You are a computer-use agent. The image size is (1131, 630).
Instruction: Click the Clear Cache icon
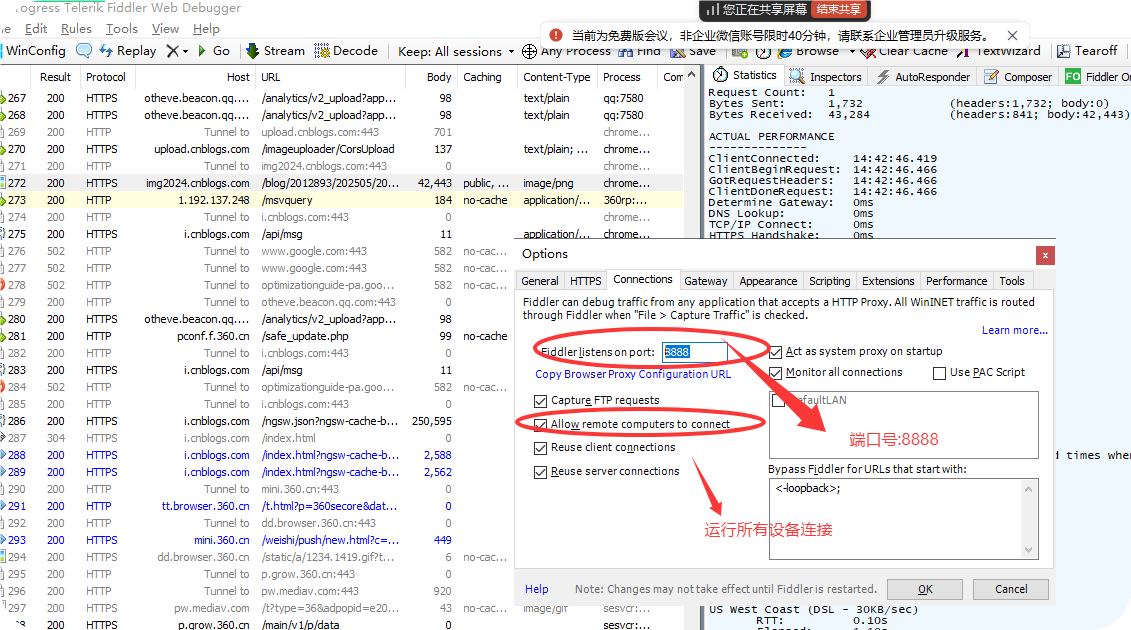point(868,53)
